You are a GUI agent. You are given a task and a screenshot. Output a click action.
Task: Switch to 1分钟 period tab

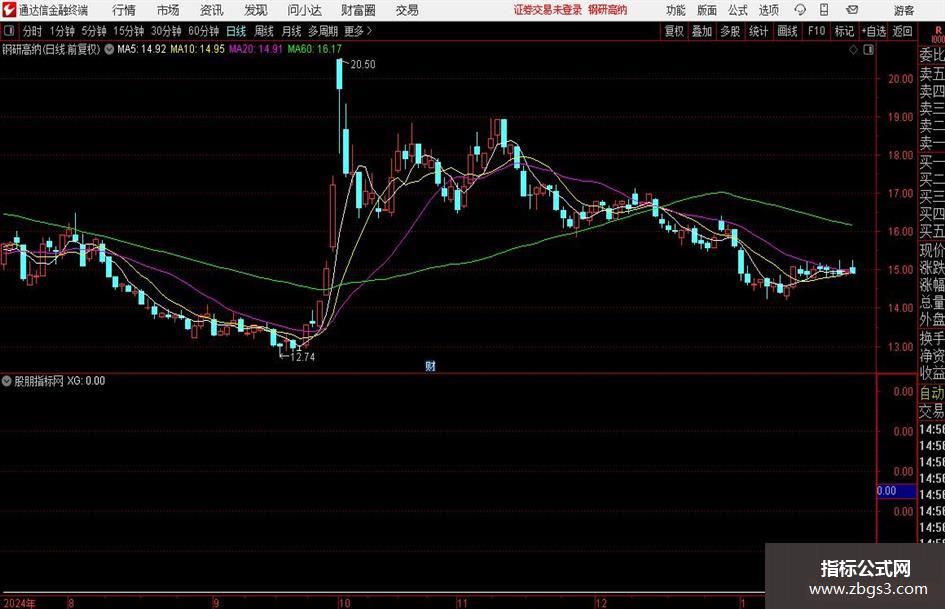[x=62, y=31]
